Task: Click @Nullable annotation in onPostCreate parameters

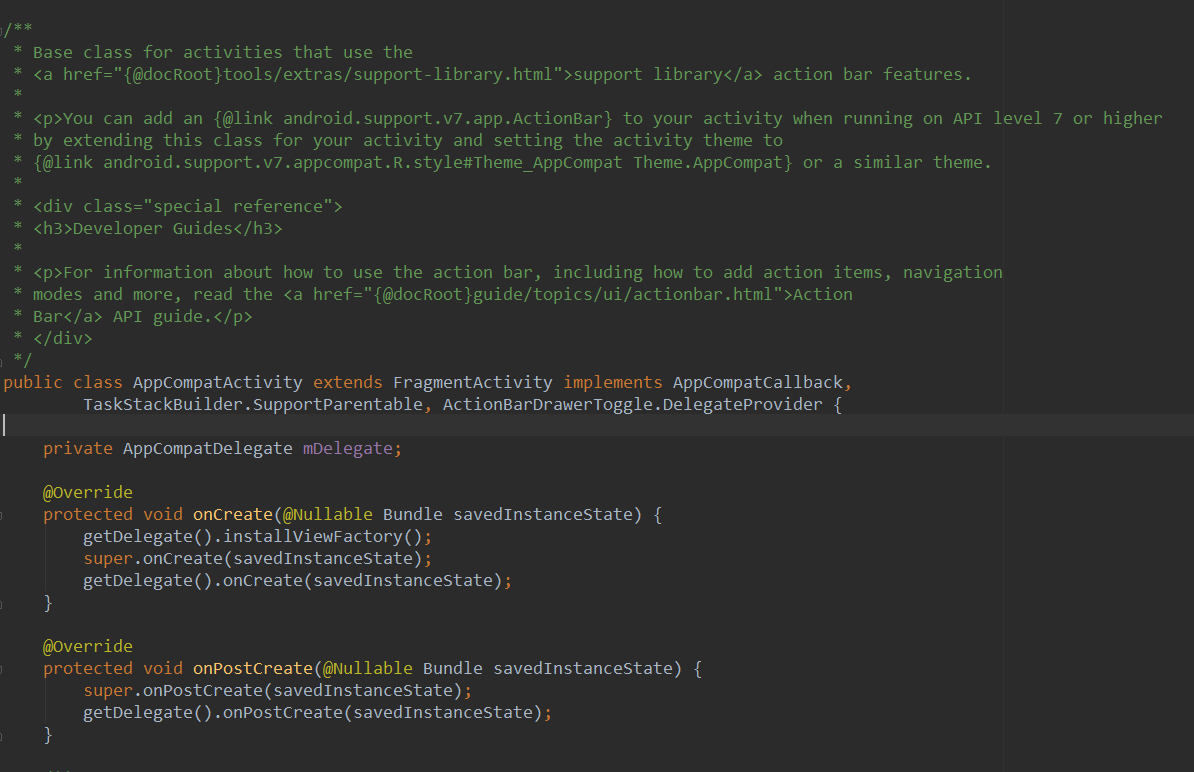Action: (368, 668)
